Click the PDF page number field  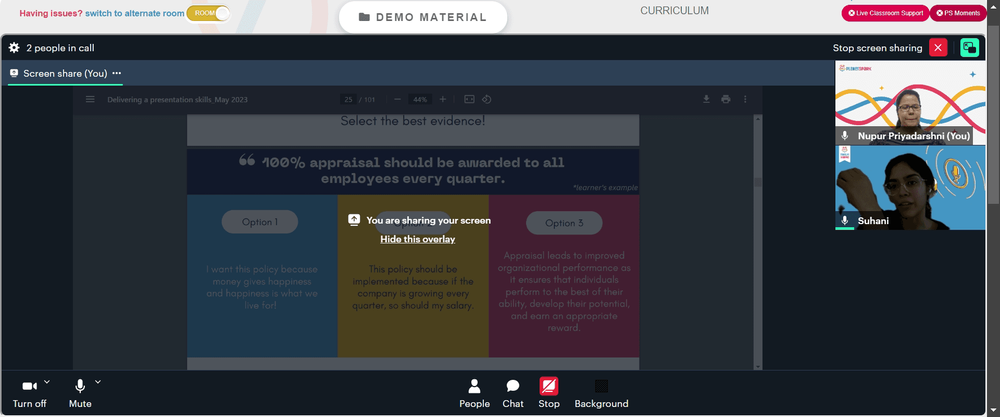pos(348,99)
